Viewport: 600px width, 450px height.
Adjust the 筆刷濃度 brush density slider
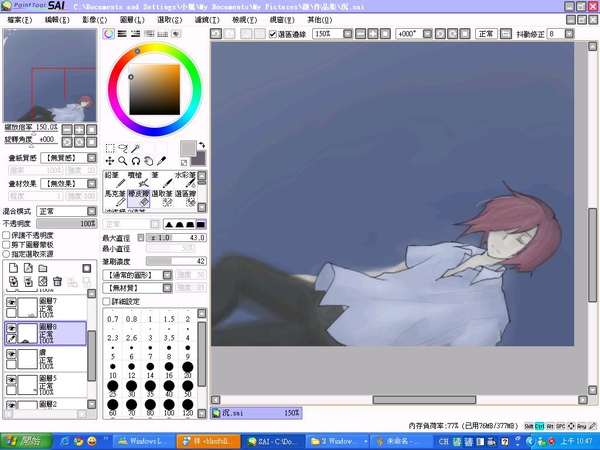point(176,261)
